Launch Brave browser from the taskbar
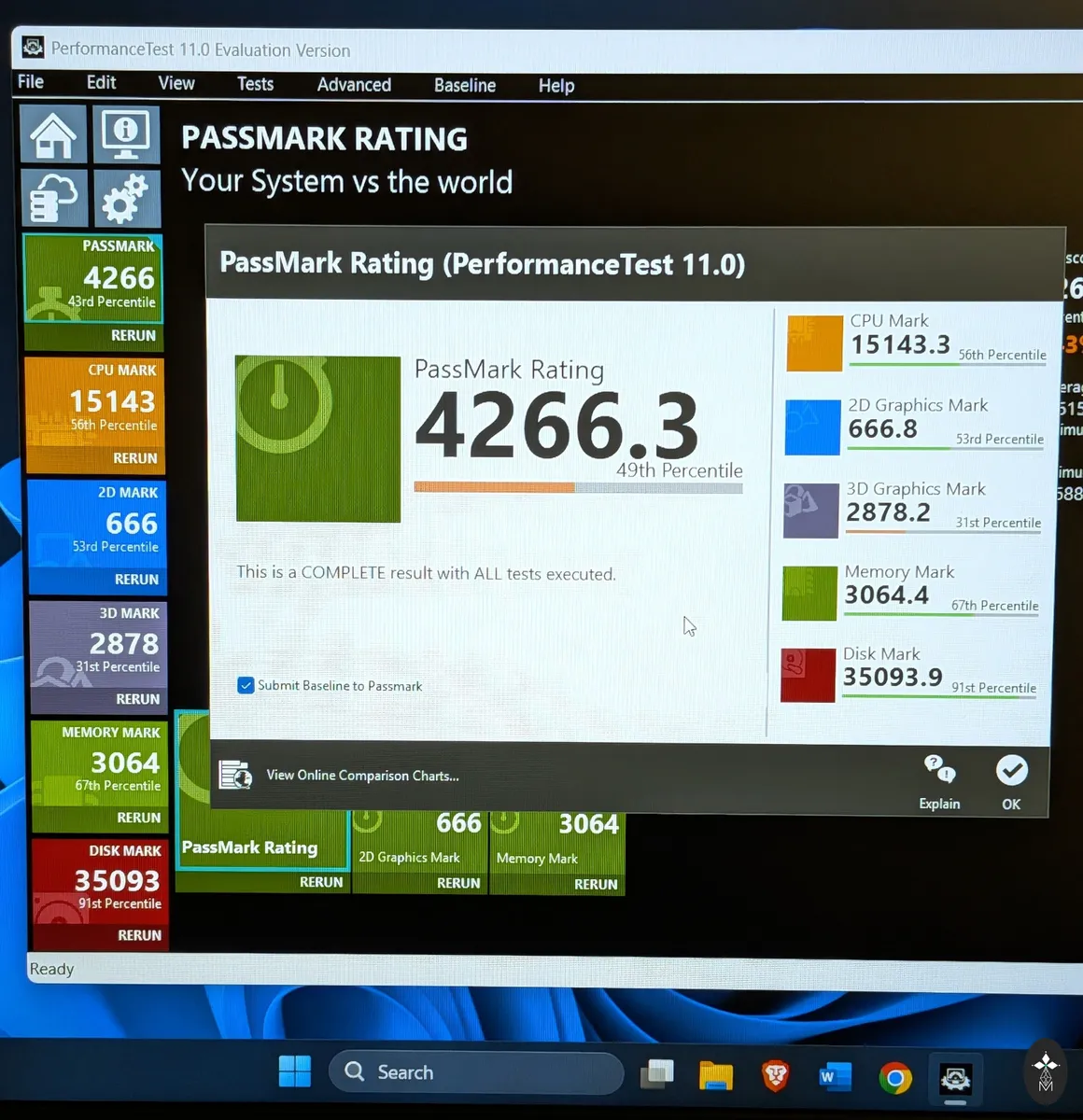 (775, 1076)
